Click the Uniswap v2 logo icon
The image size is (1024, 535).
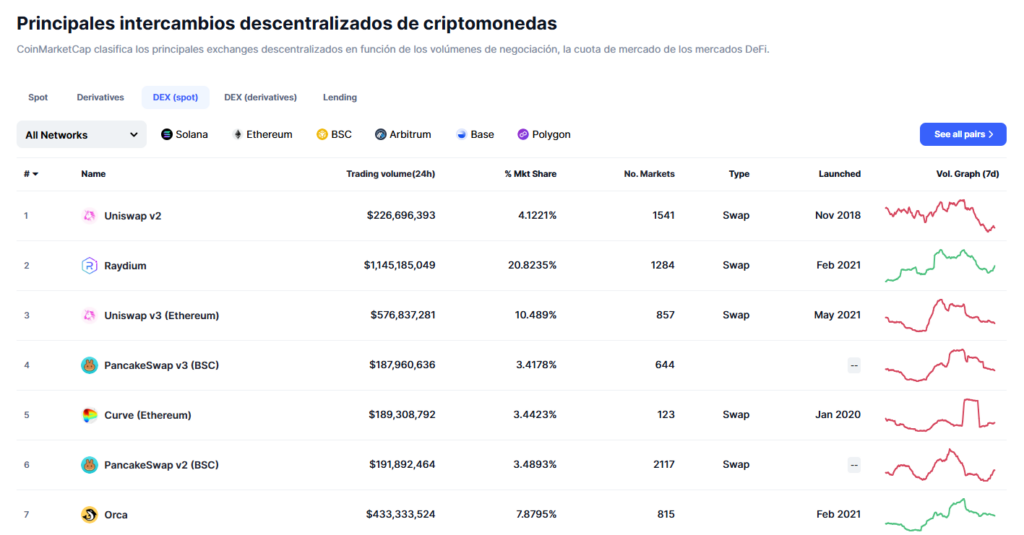[x=89, y=216]
